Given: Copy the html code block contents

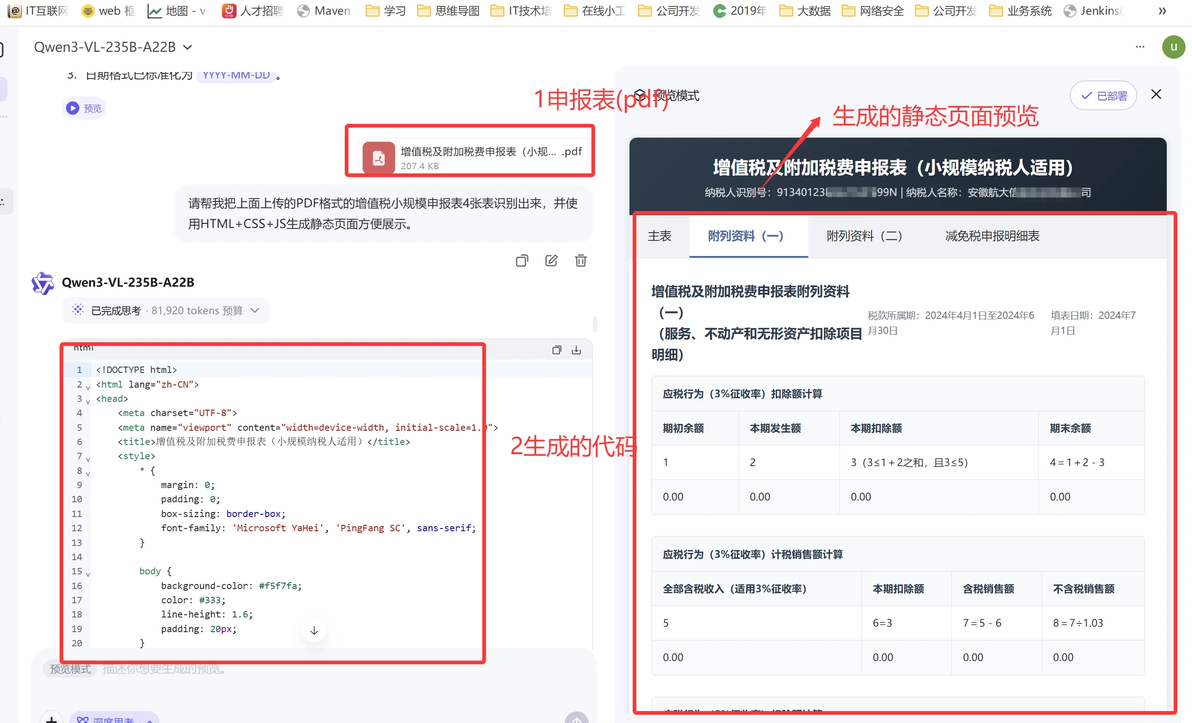Looking at the screenshot, I should click(x=556, y=350).
